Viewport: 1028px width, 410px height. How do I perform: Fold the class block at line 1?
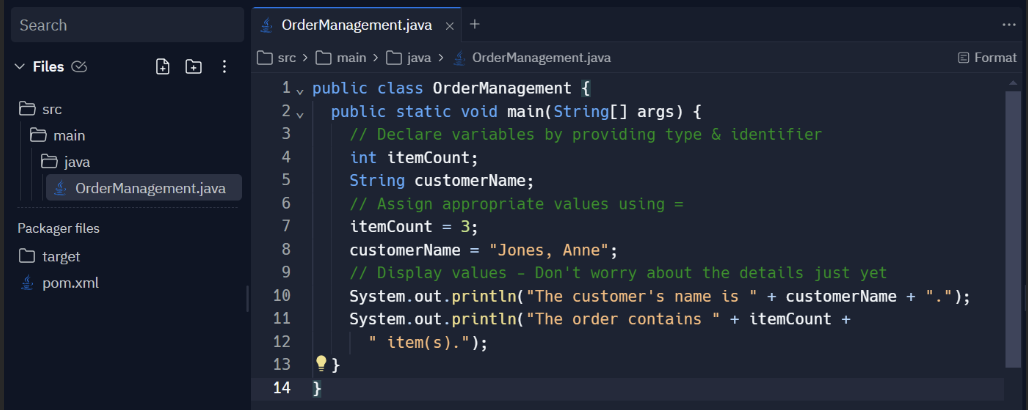point(300,91)
